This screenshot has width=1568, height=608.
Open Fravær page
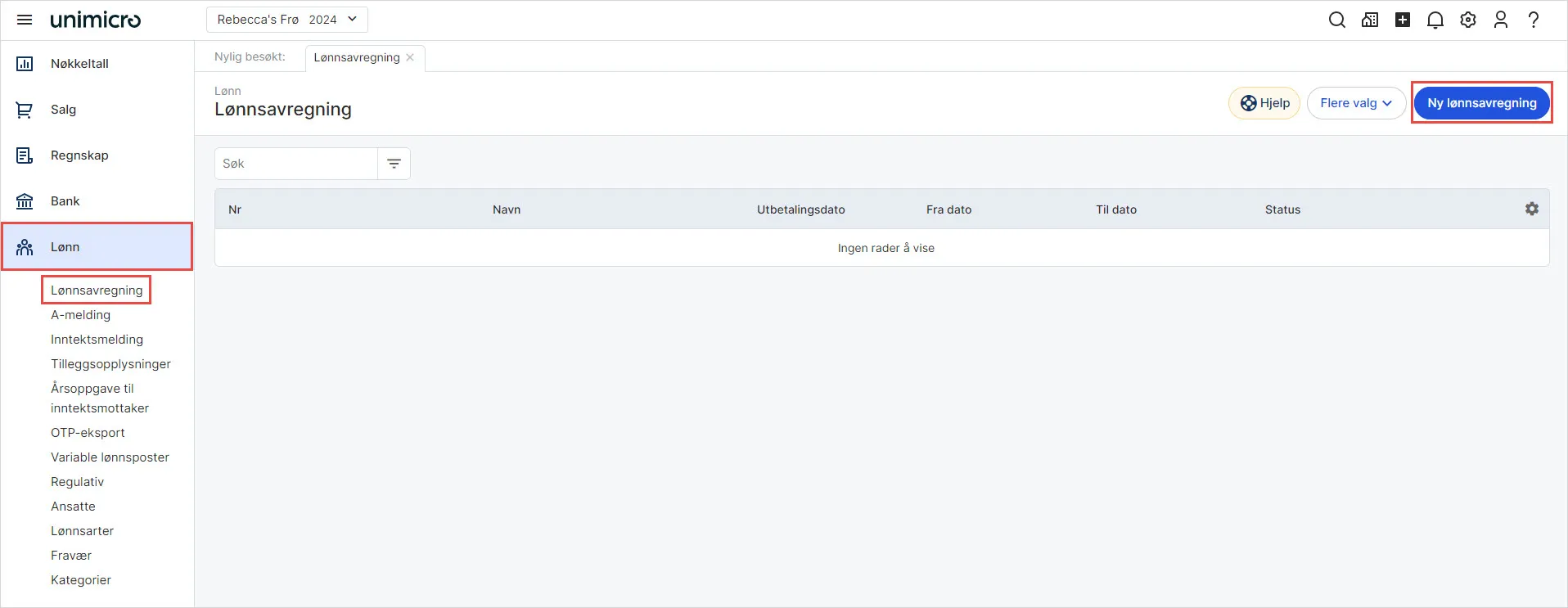pyautogui.click(x=71, y=556)
